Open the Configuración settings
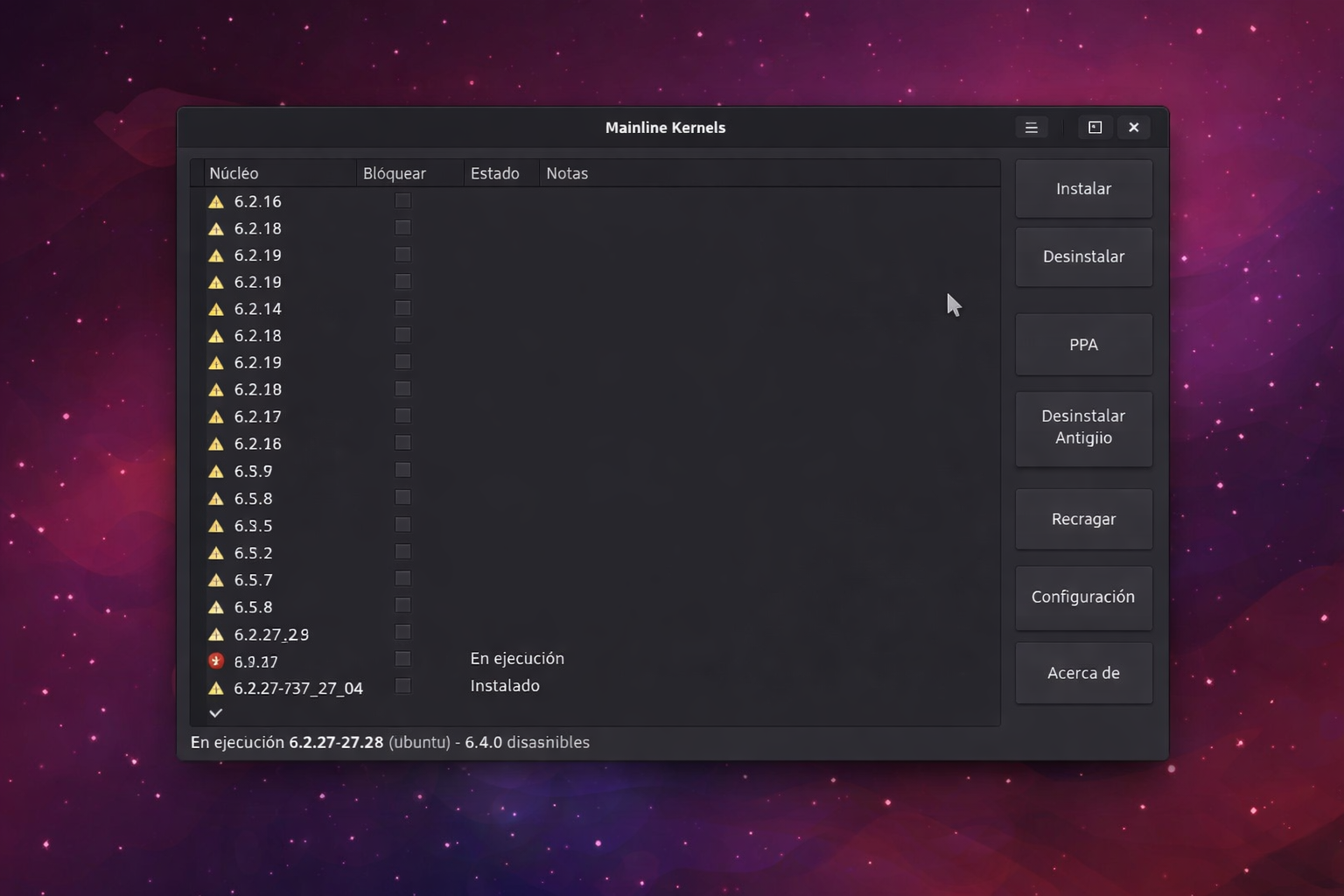The height and width of the screenshot is (896, 1344). click(1083, 598)
